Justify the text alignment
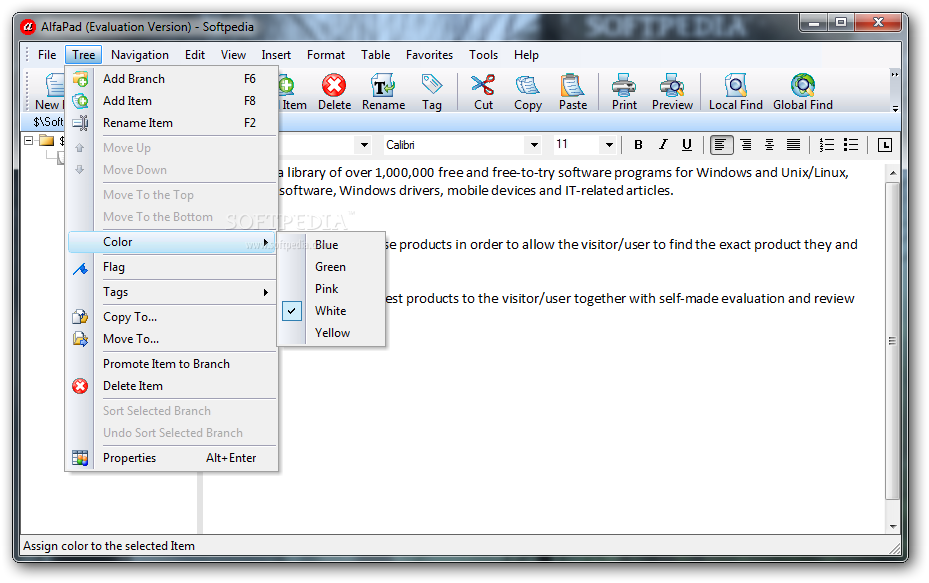Viewport: 929px width, 583px height. 793,145
